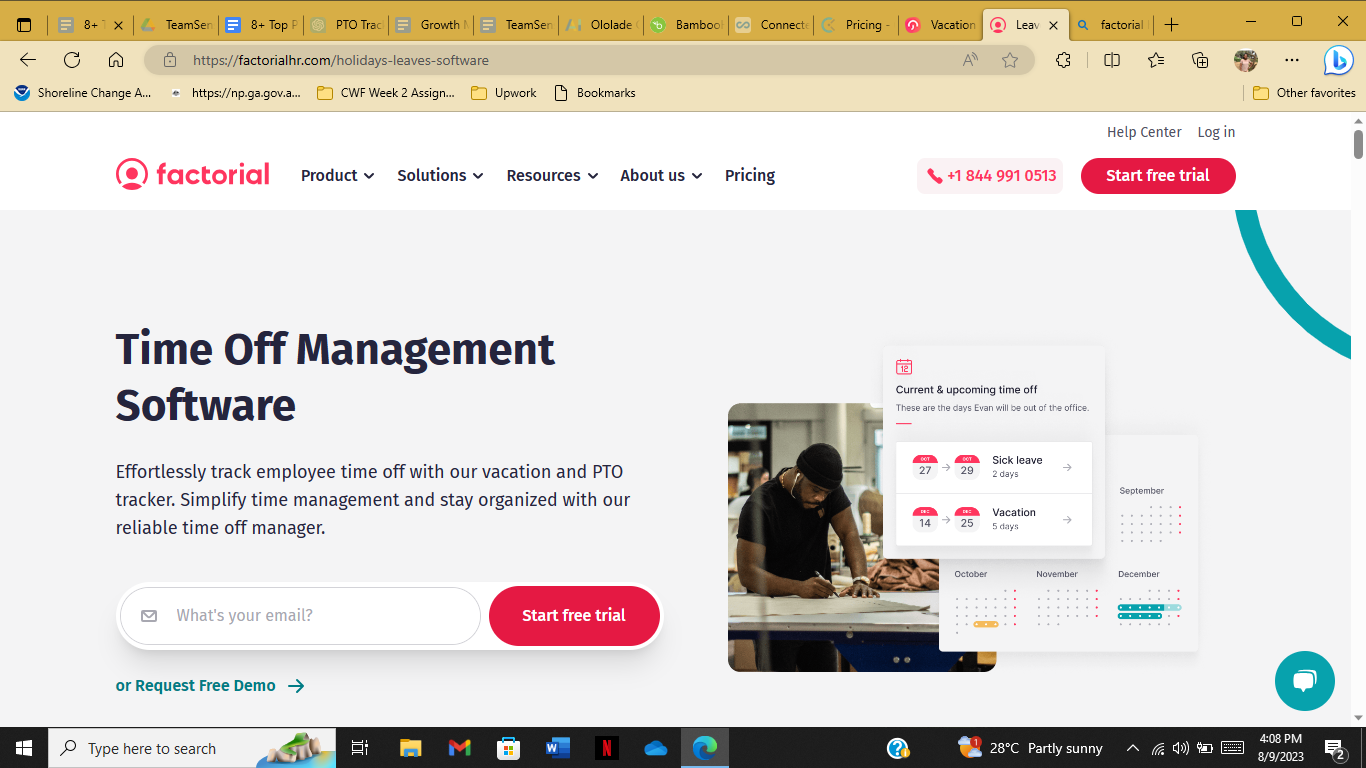
Task: Expand the Resources menu
Action: pos(552,175)
